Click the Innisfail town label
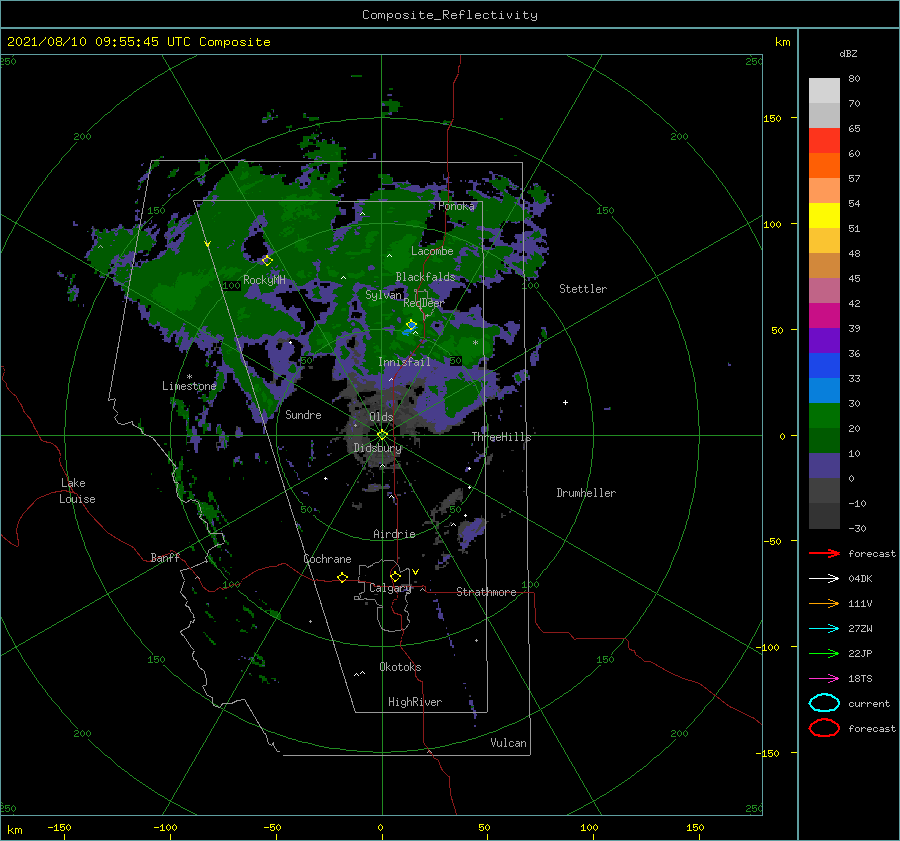The height and width of the screenshot is (841, 900). tap(404, 362)
